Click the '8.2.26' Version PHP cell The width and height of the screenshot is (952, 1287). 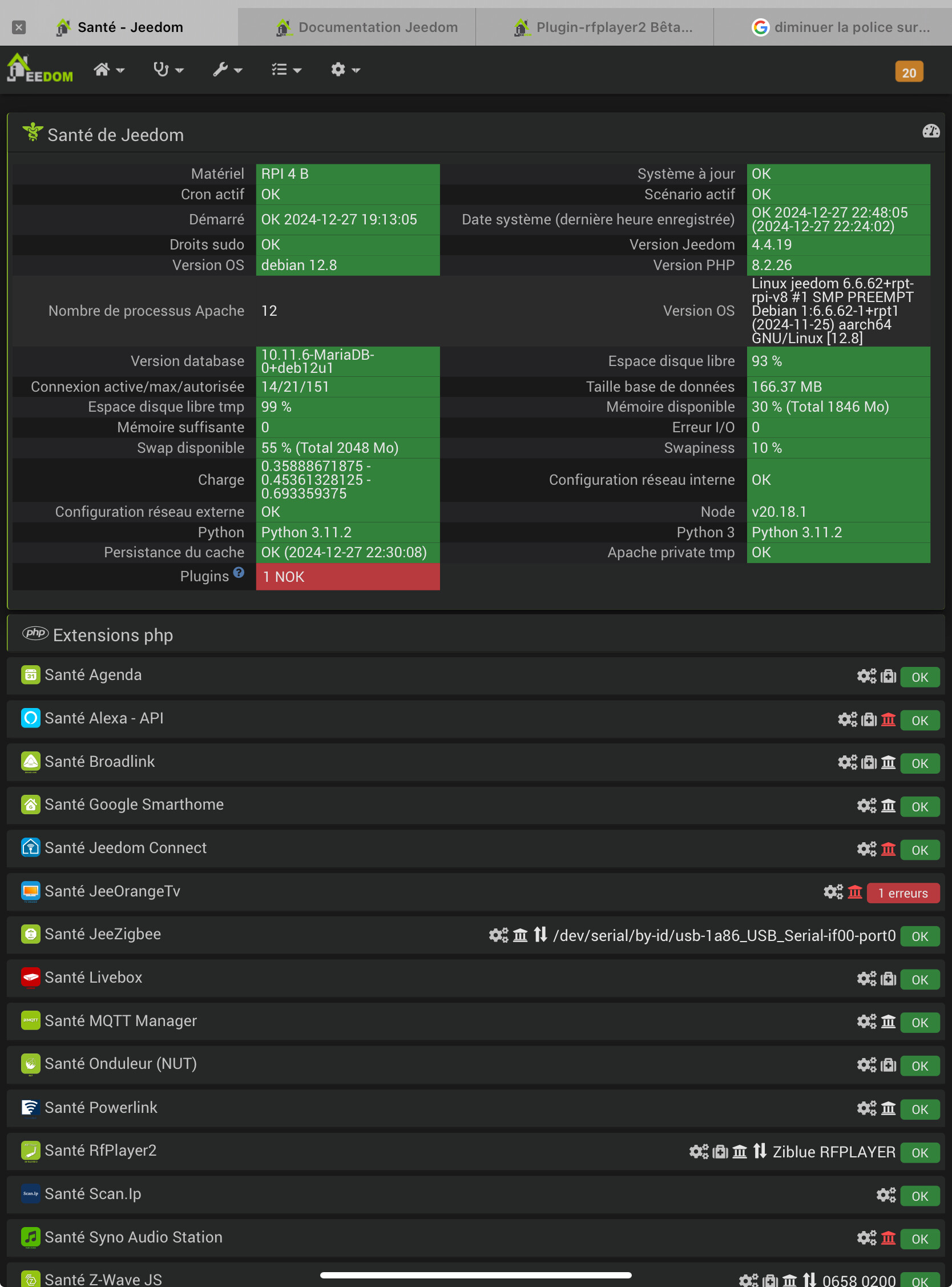(838, 265)
